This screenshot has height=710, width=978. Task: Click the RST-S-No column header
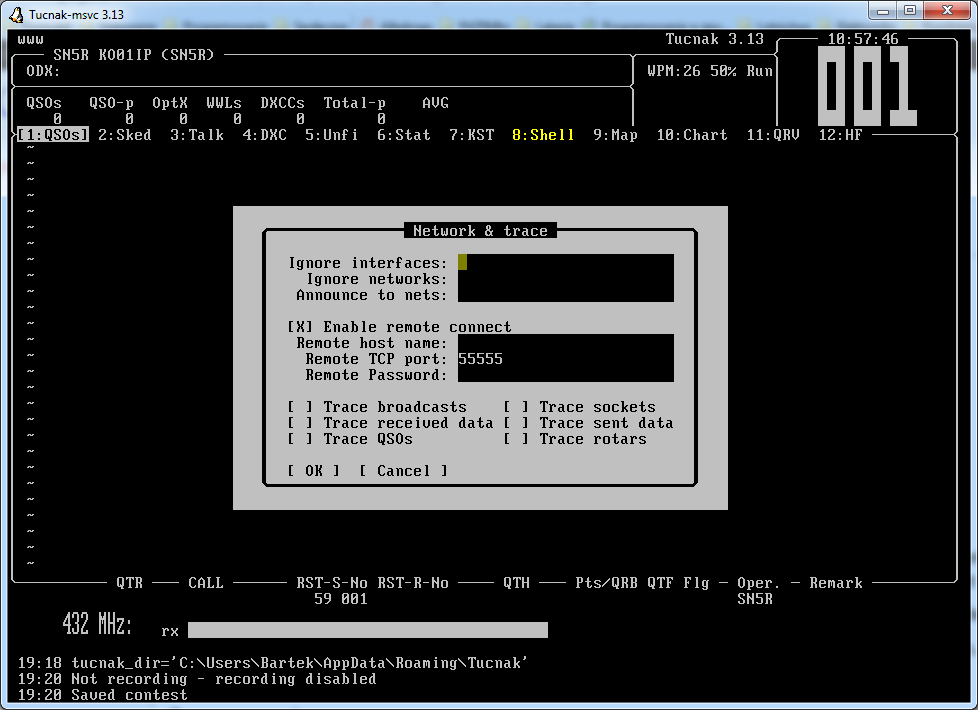point(332,583)
